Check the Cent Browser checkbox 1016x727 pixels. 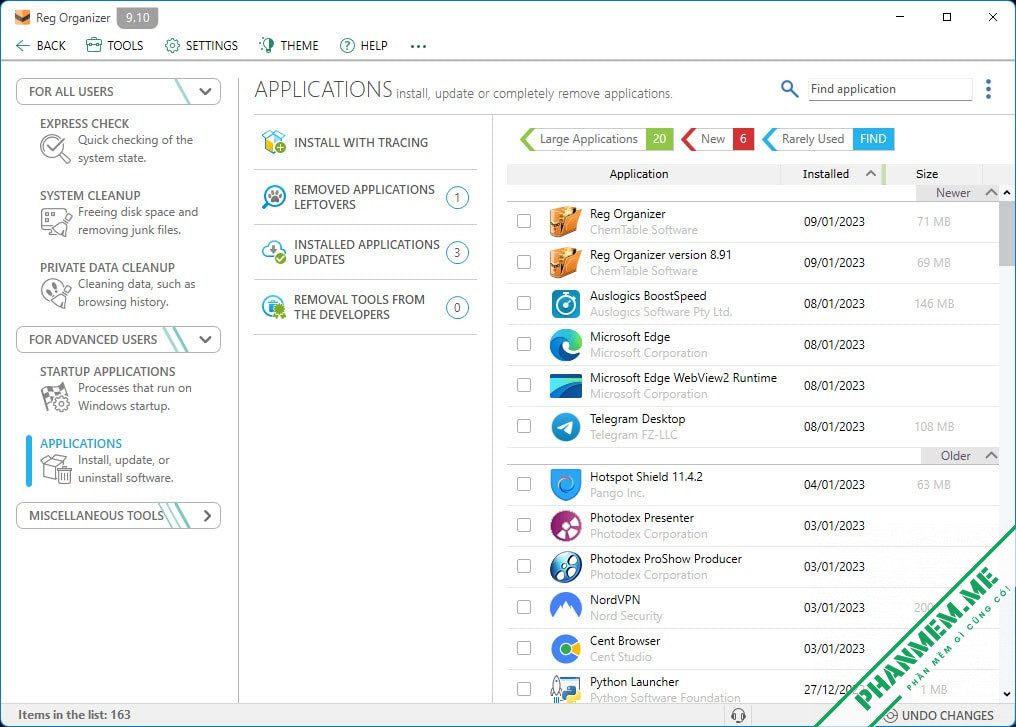click(x=524, y=648)
